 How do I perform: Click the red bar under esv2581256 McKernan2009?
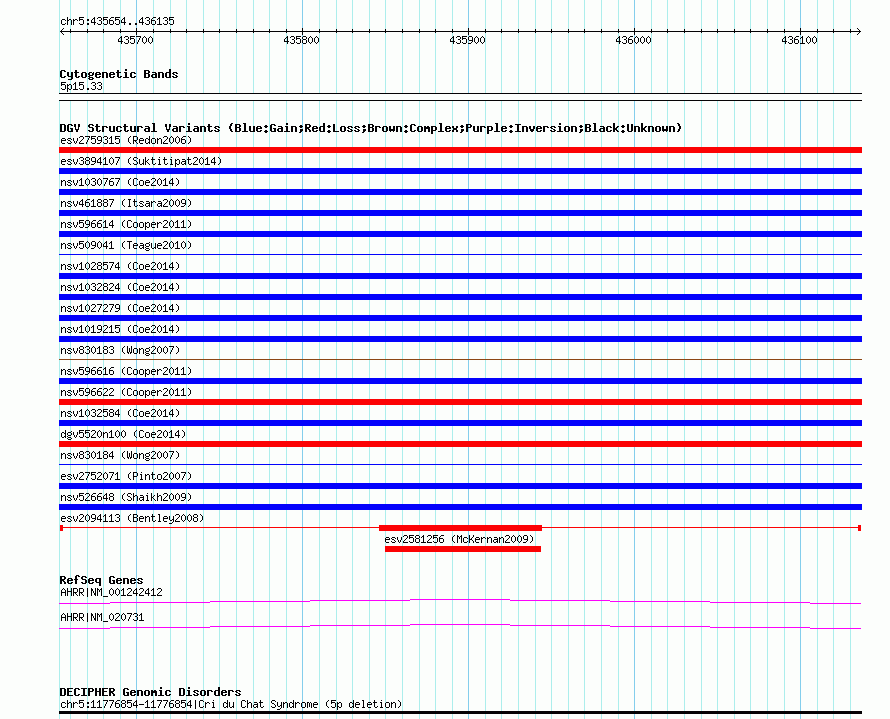click(x=463, y=549)
